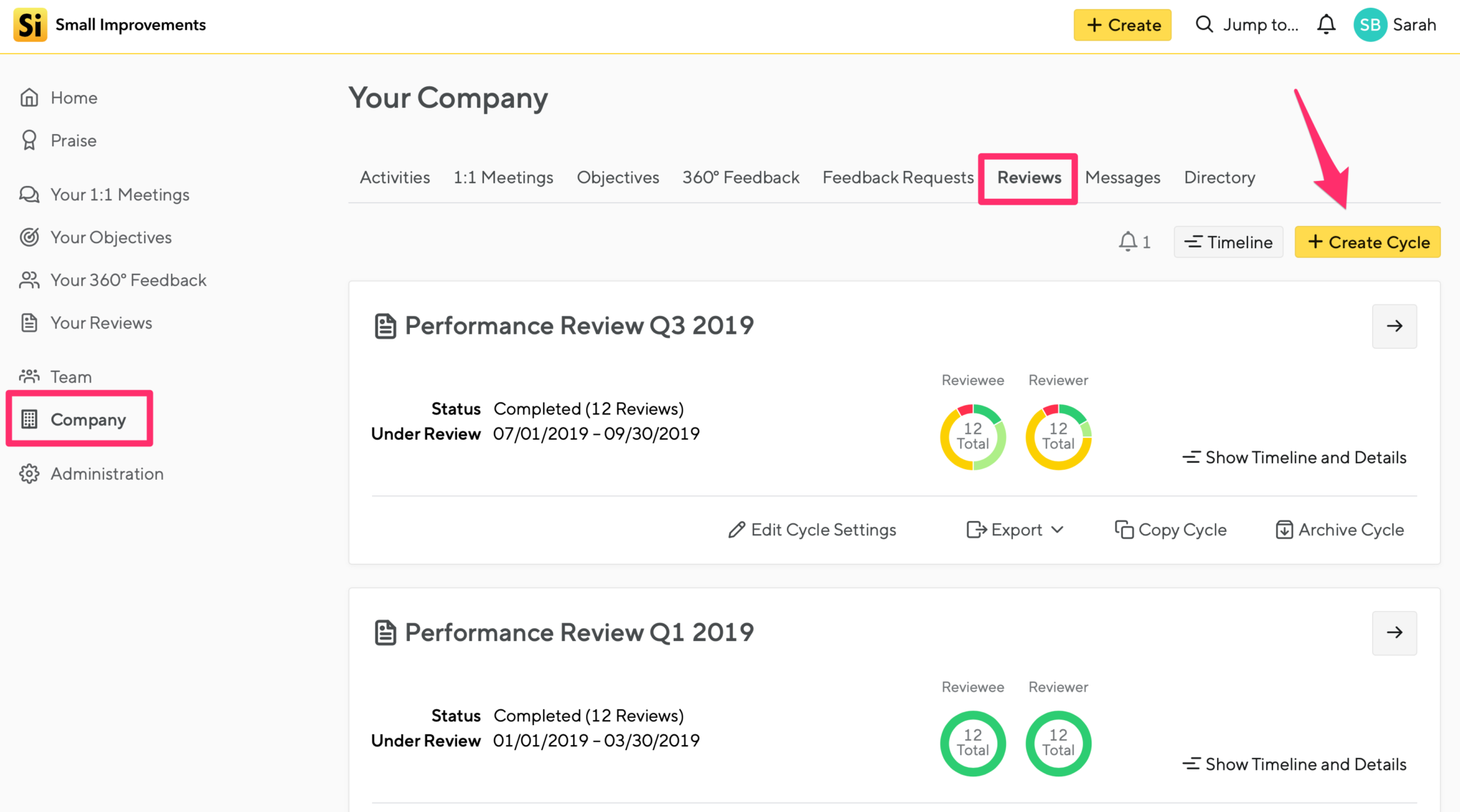The width and height of the screenshot is (1460, 812).
Task: Open the Directory tab
Action: point(1219,178)
